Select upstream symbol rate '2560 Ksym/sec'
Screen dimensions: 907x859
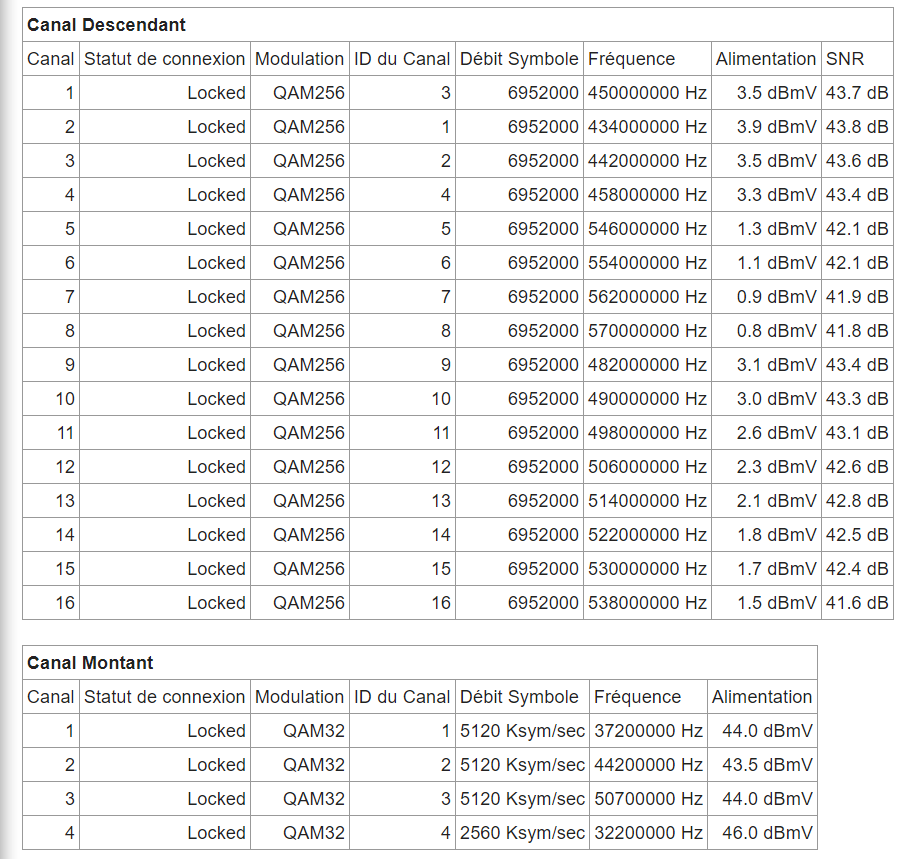pos(522,833)
